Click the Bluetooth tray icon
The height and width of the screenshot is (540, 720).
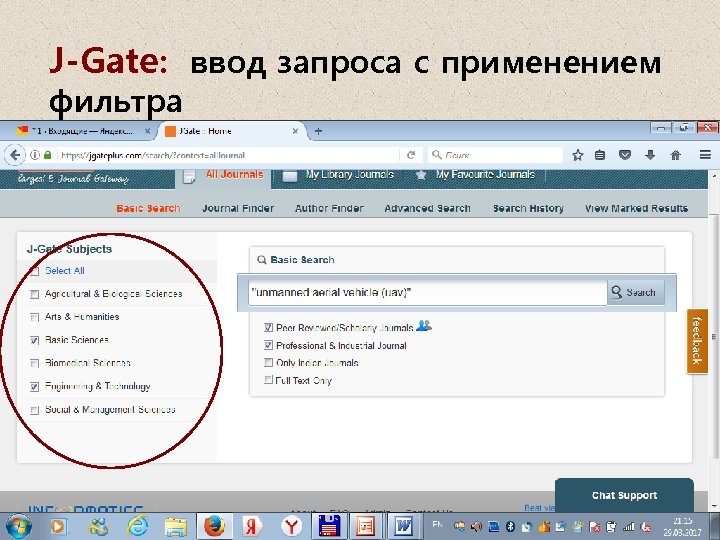pyautogui.click(x=510, y=527)
